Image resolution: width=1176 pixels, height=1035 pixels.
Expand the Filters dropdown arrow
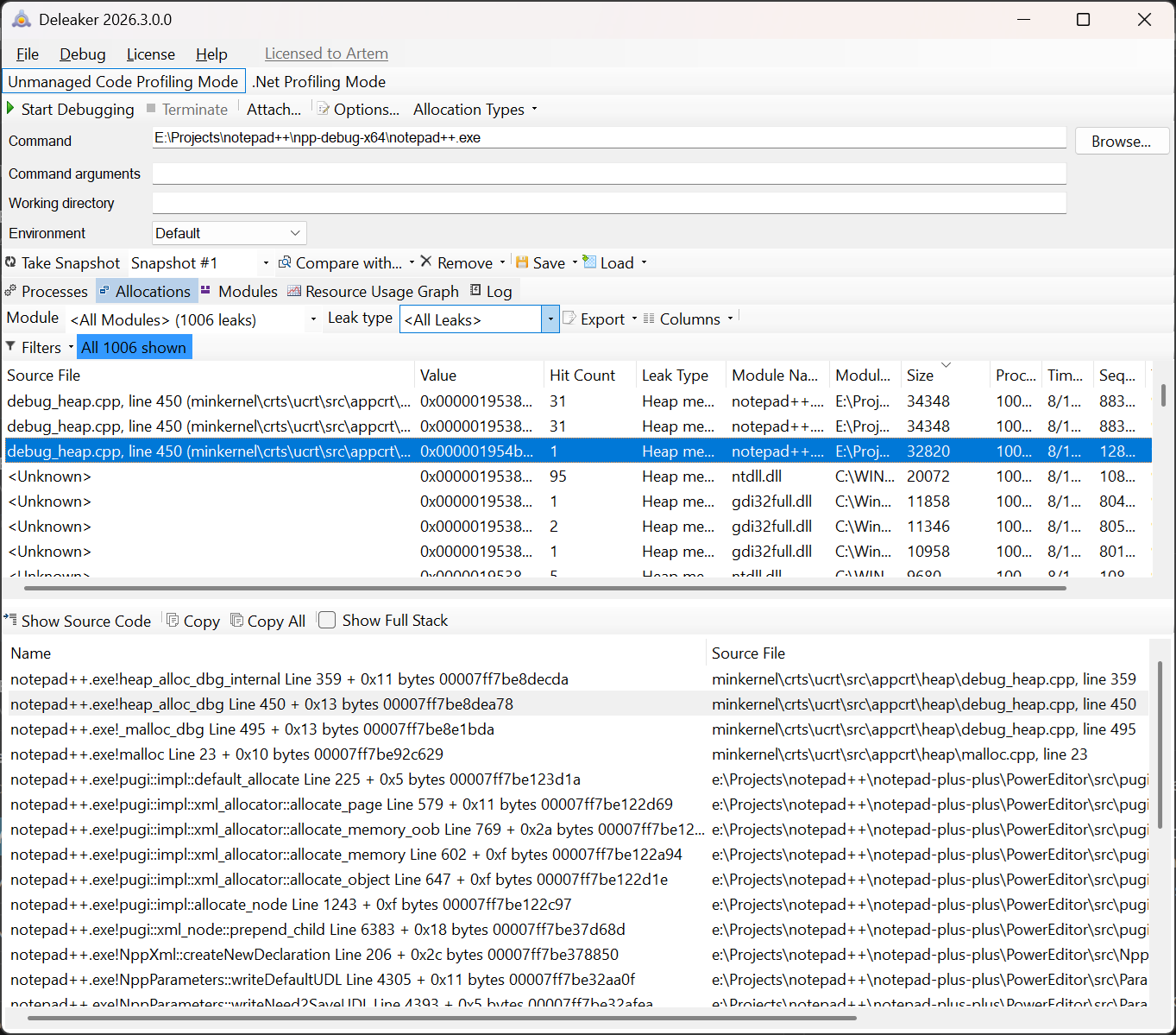pyautogui.click(x=71, y=347)
